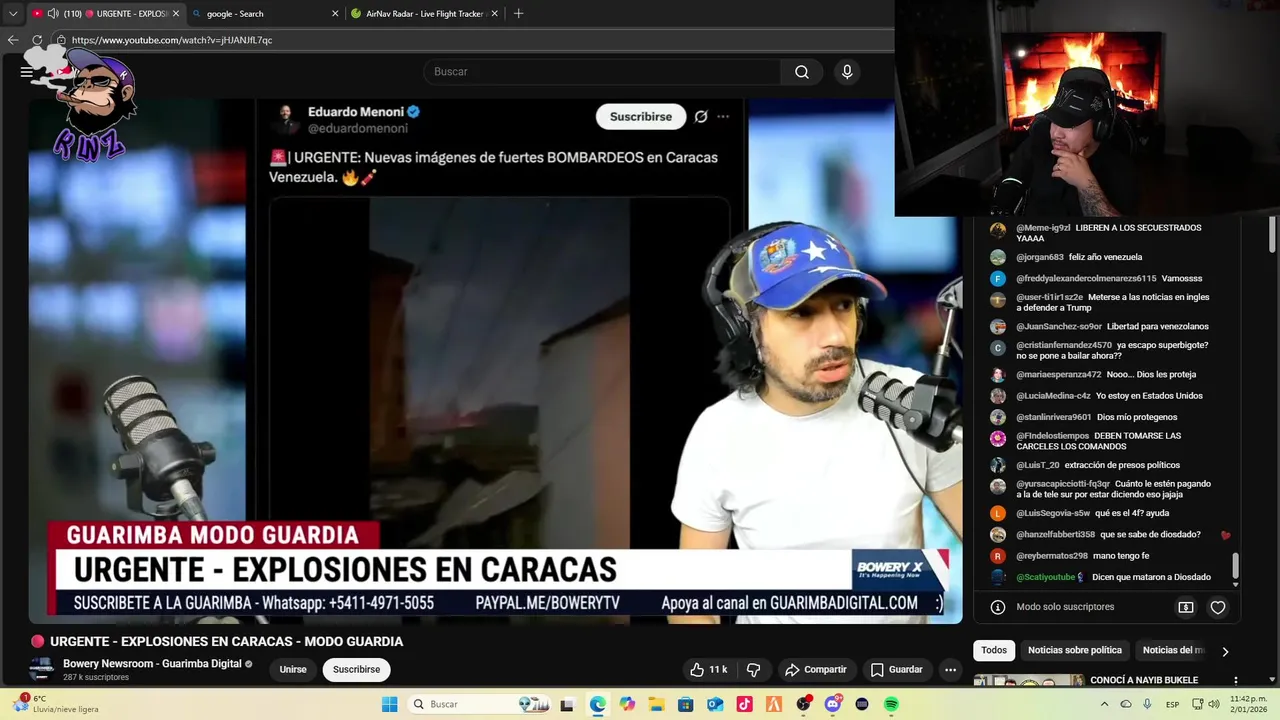Subscribe via Suscribirse button below video
The image size is (1280, 720).
[x=357, y=669]
